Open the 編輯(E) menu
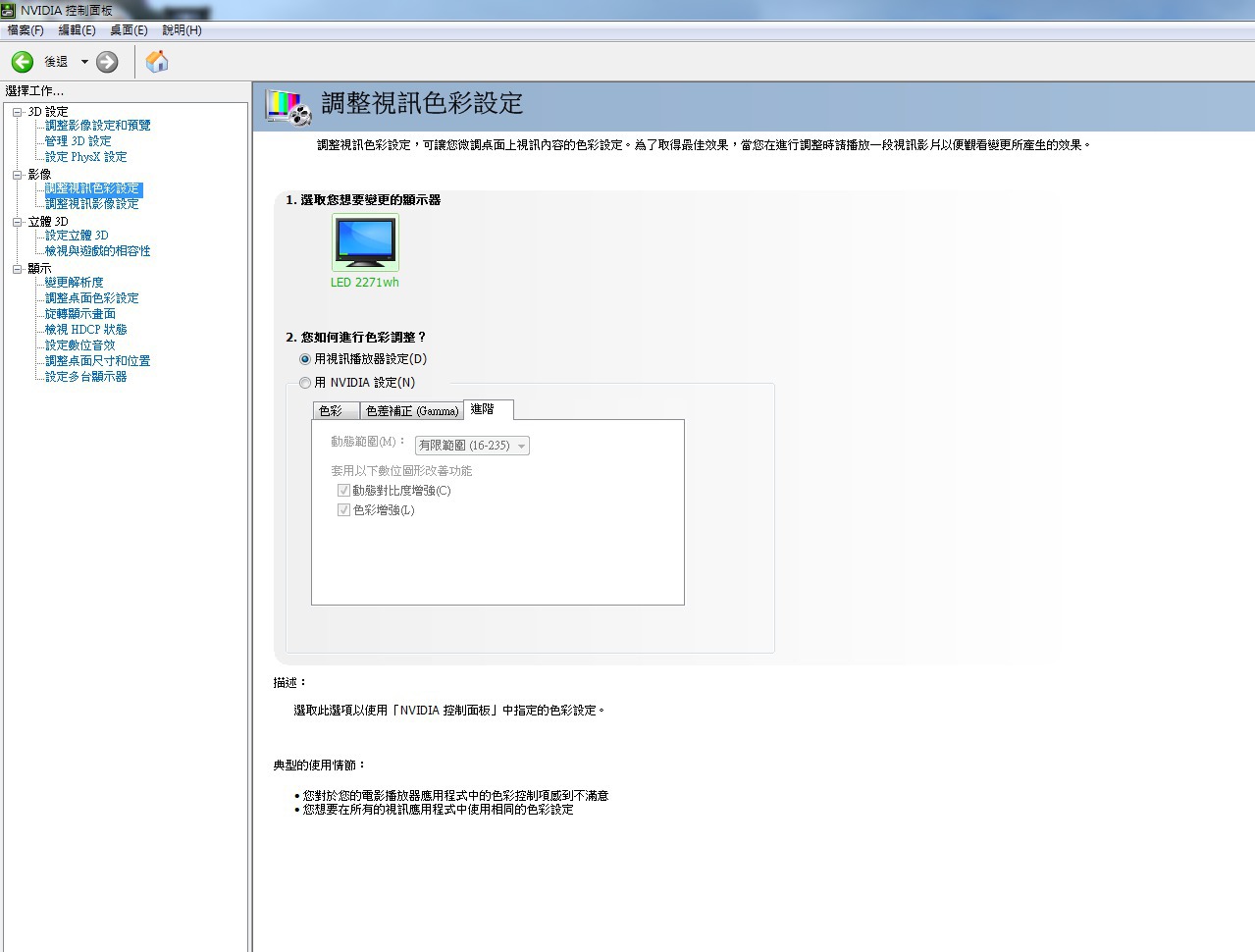This screenshot has width=1255, height=952. 77,30
